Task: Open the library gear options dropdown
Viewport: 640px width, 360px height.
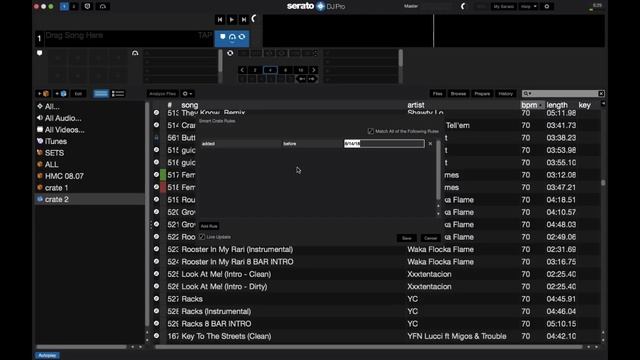Action: pyautogui.click(x=187, y=93)
